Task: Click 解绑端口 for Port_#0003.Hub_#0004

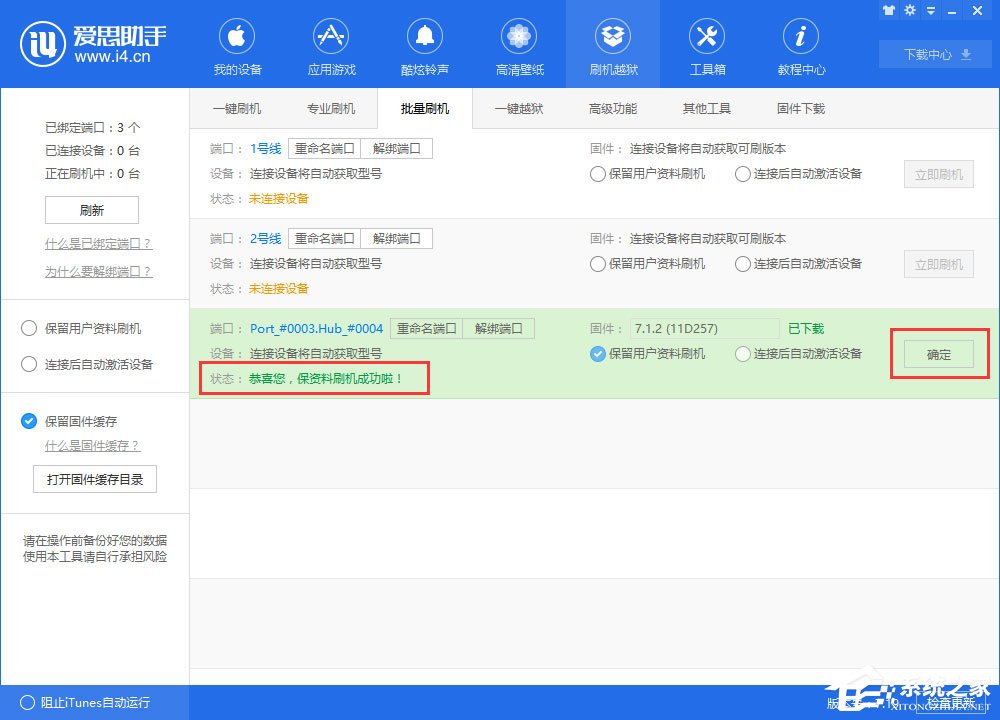Action: point(499,328)
